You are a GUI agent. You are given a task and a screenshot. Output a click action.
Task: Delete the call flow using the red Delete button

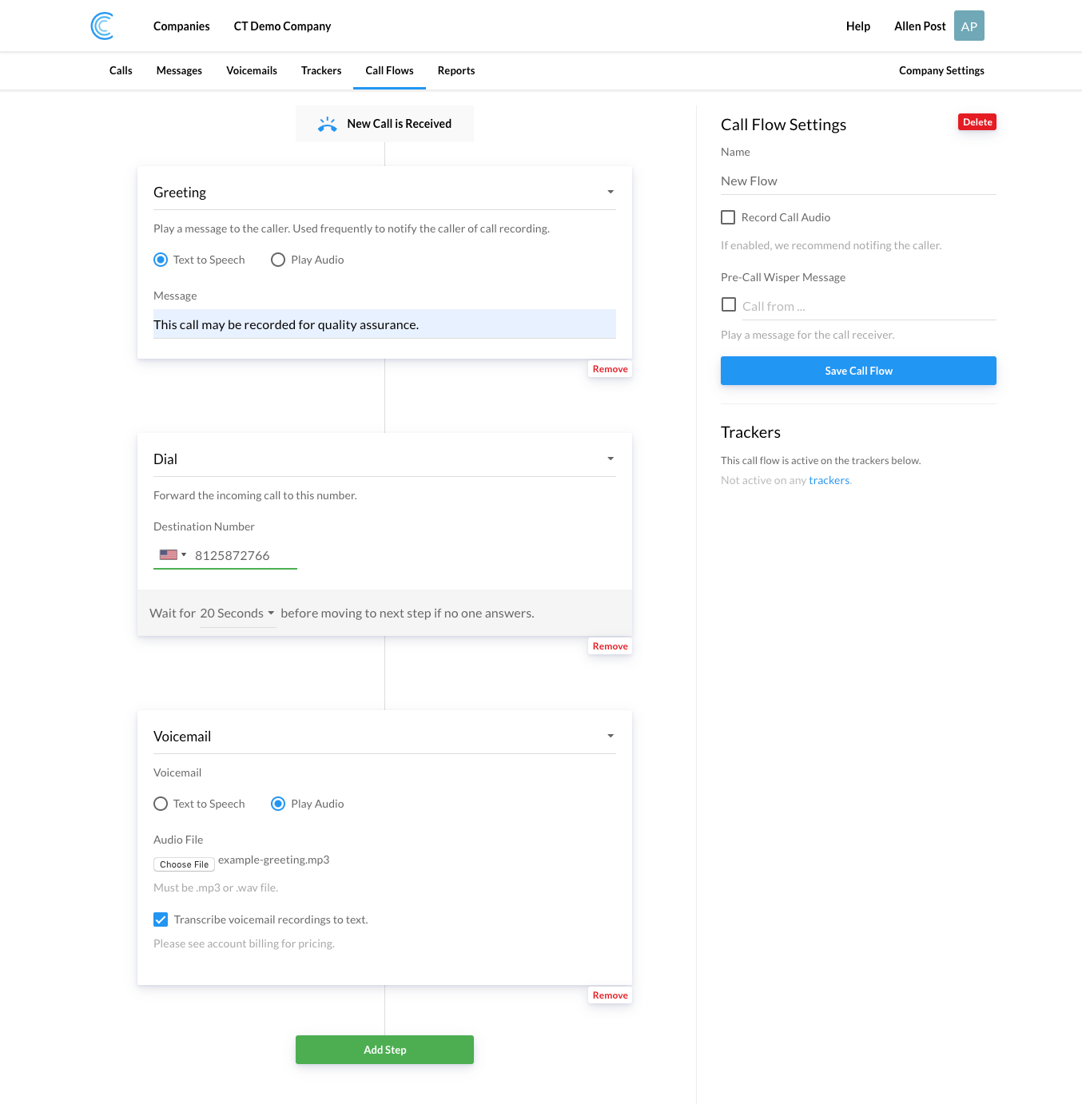(977, 122)
